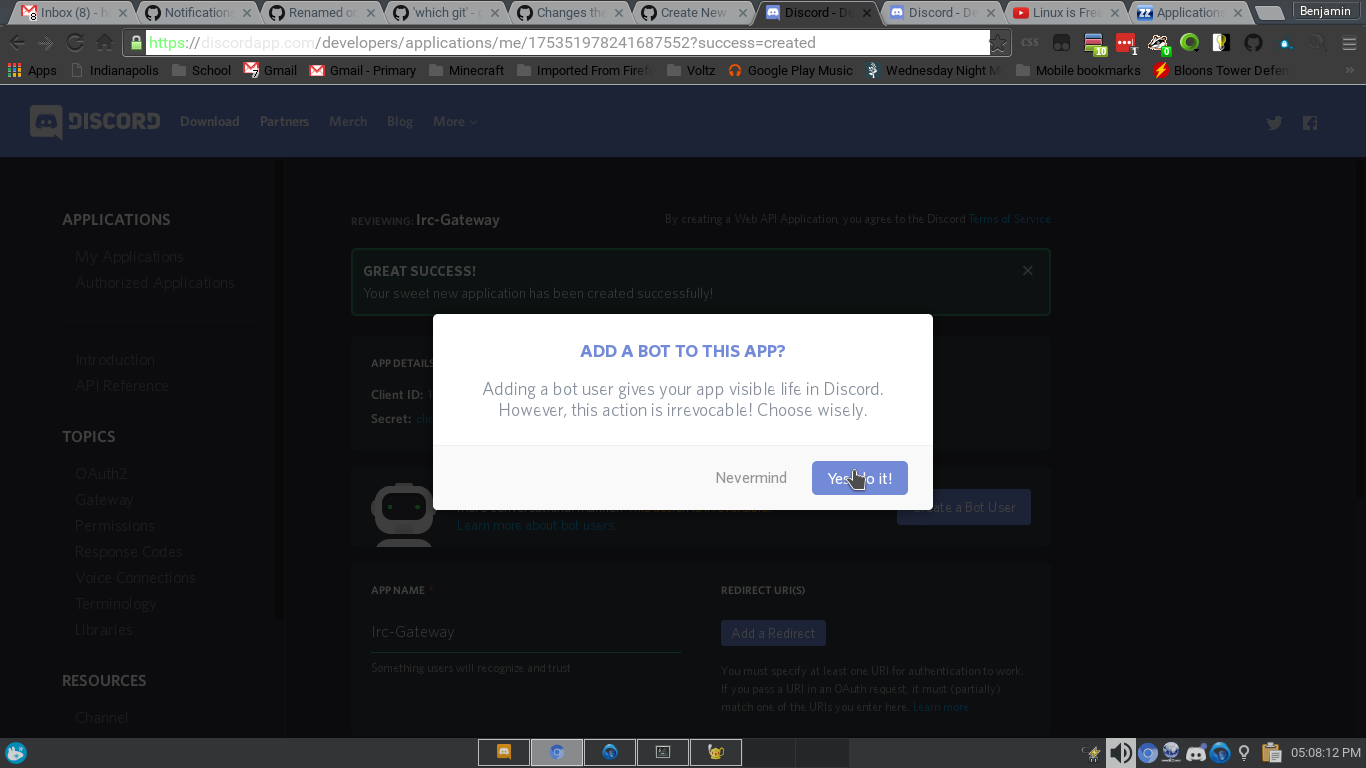The width and height of the screenshot is (1366, 768).
Task: Confirm with the 'Yes, do it!' button
Action: point(859,478)
